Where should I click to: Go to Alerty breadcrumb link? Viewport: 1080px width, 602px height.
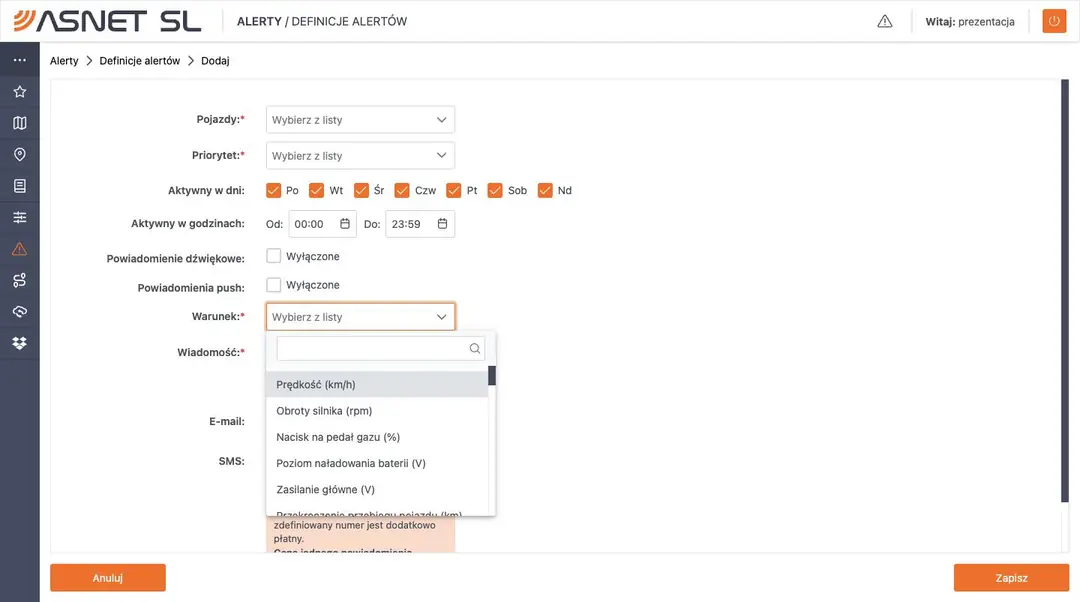pos(64,61)
